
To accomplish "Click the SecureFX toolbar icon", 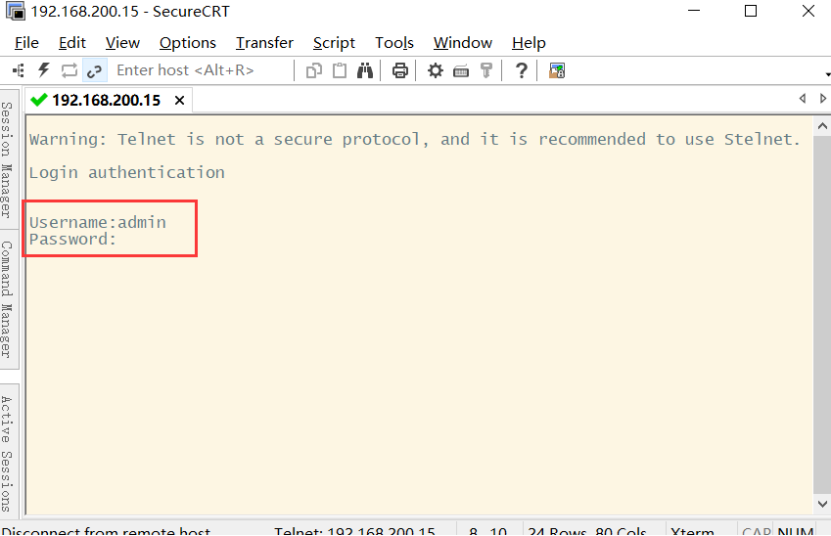I will pos(556,71).
